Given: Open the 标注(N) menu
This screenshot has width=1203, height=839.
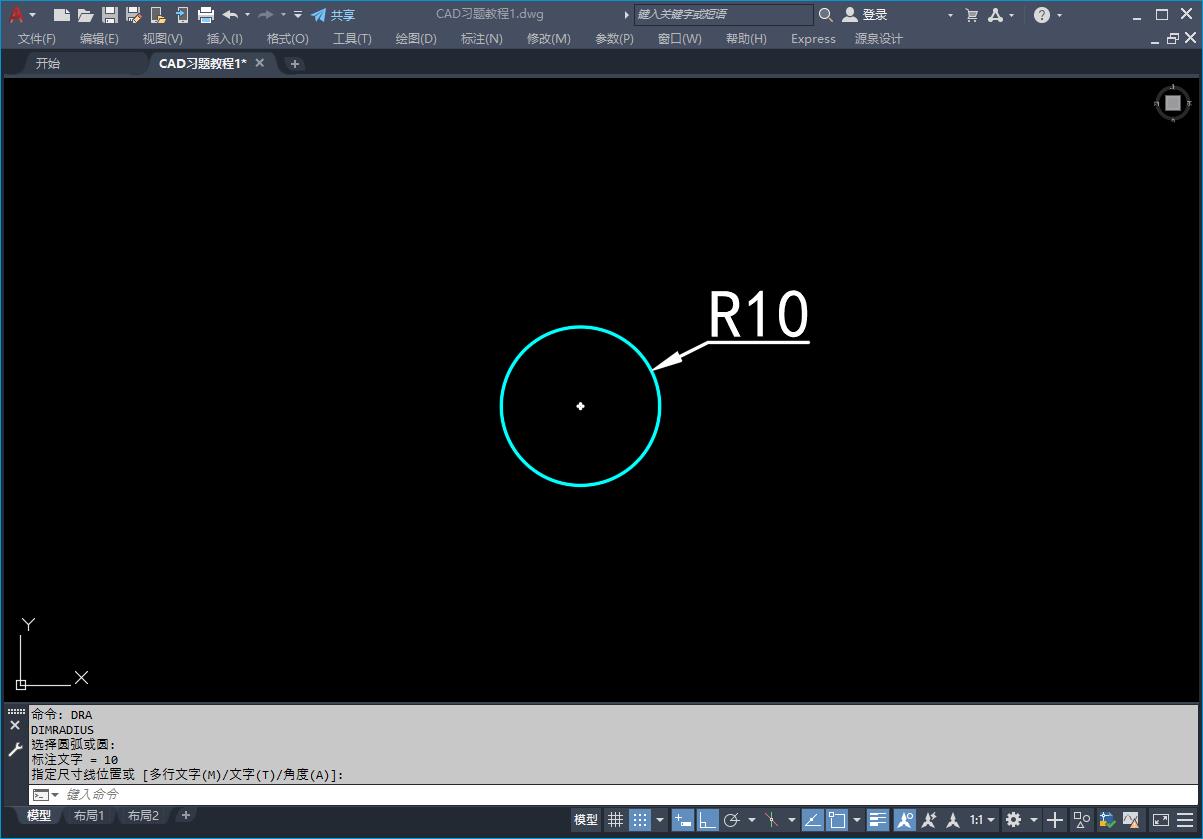Looking at the screenshot, I should click(482, 39).
